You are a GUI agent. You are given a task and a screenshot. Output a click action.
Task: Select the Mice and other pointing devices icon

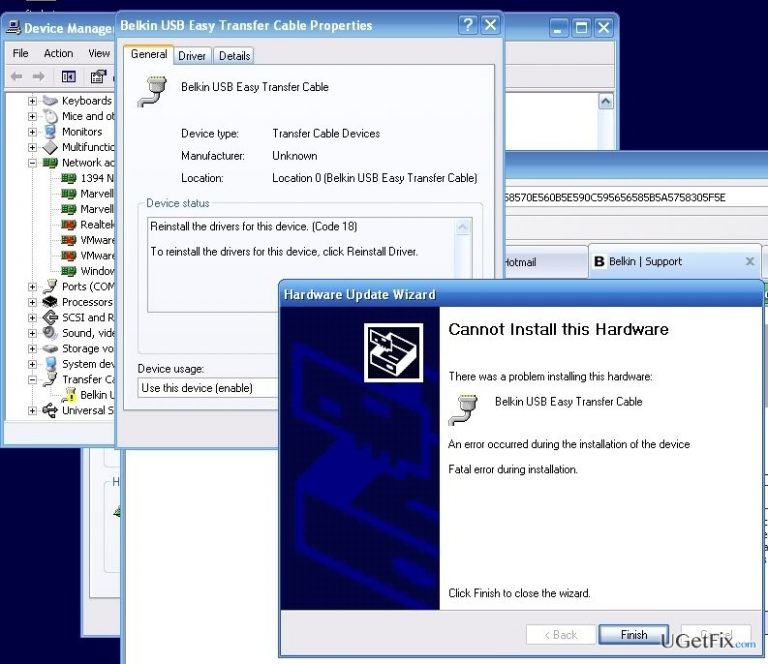tap(50, 117)
